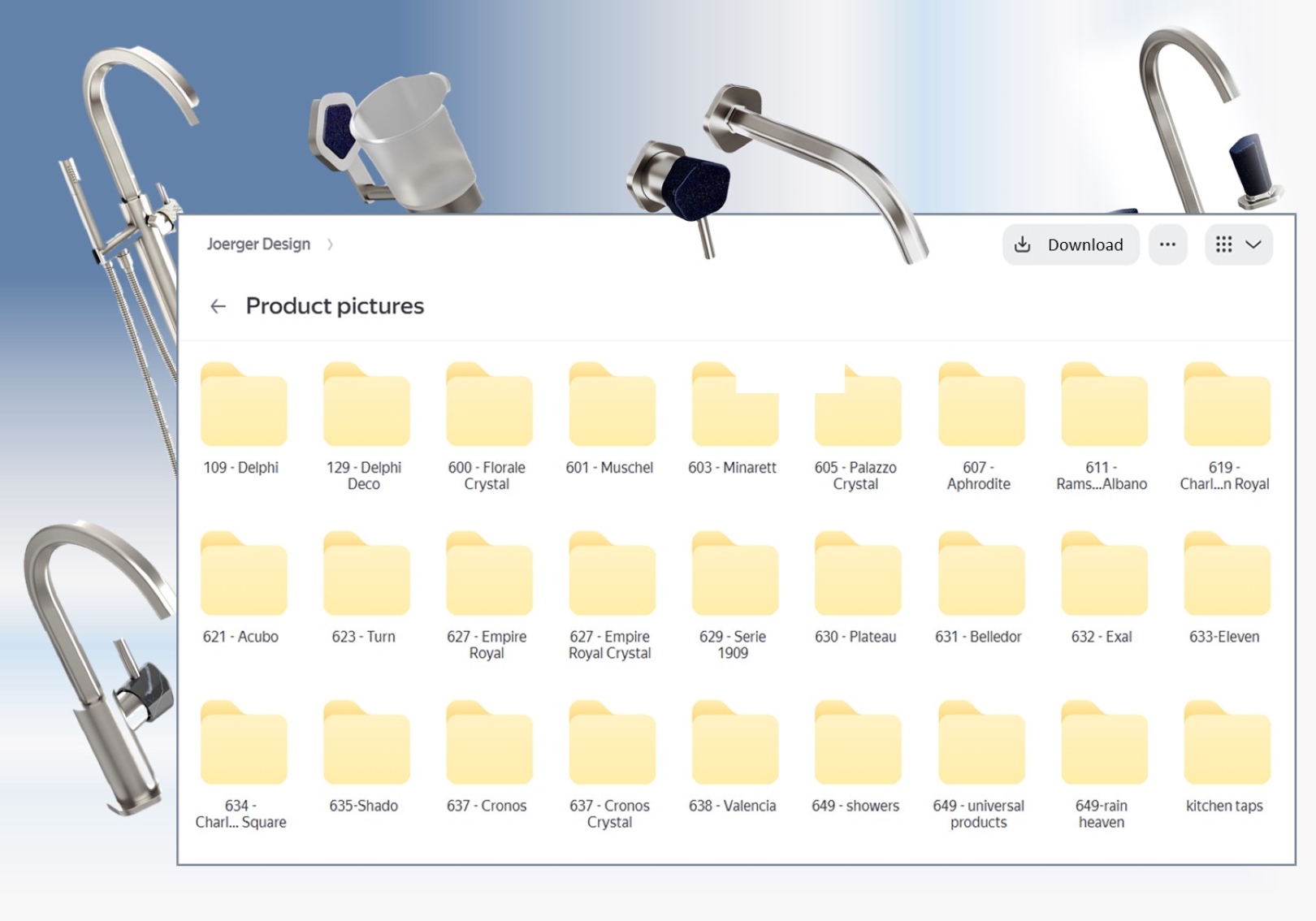Open the 633-Eleven folder
Image resolution: width=1316 pixels, height=921 pixels.
click(x=1226, y=575)
